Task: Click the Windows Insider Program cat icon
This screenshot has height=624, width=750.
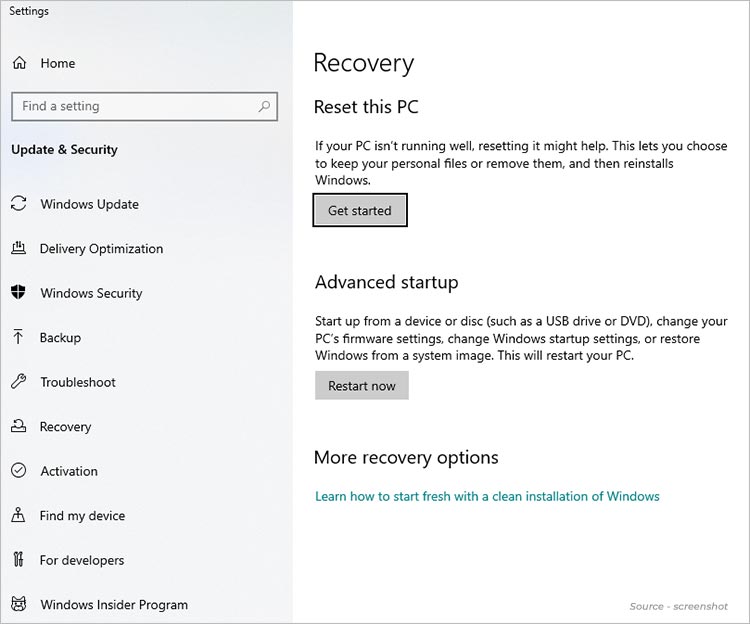Action: click(19, 603)
